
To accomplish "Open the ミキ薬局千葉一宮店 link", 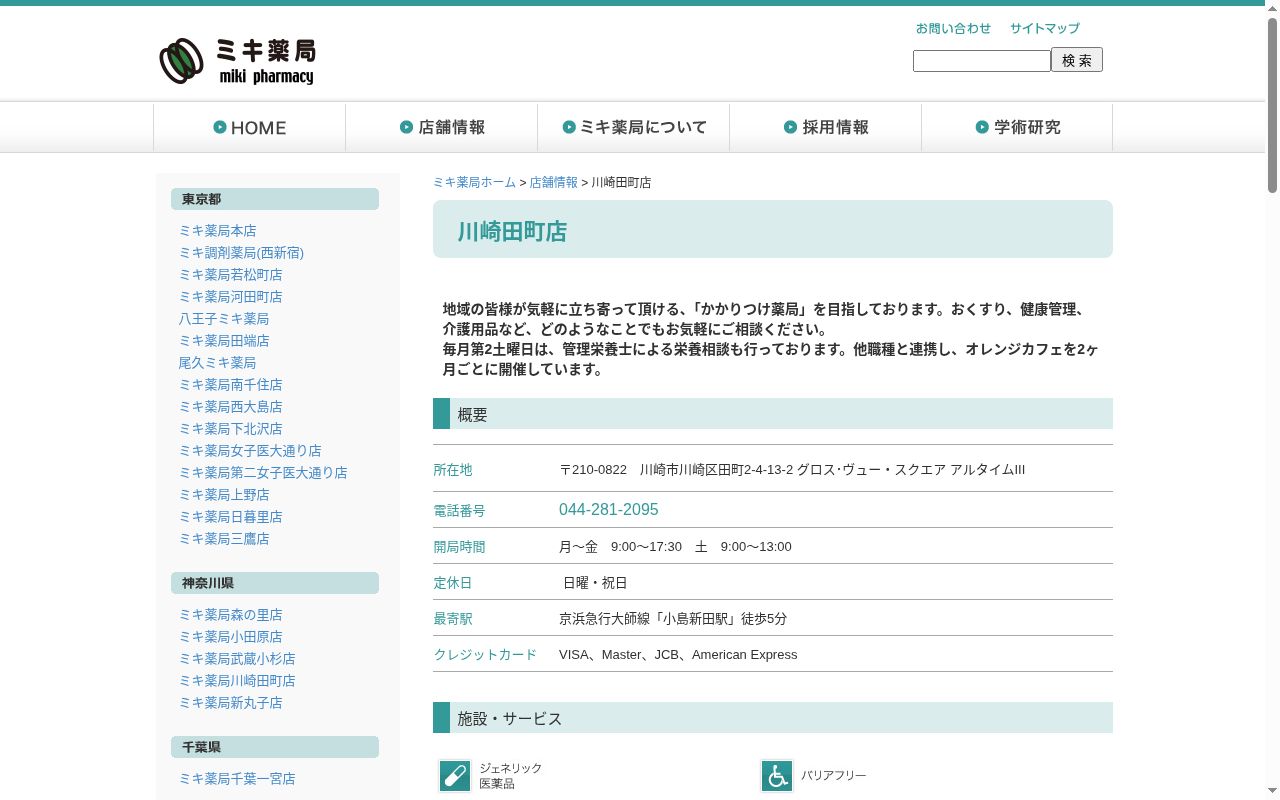I will 237,779.
